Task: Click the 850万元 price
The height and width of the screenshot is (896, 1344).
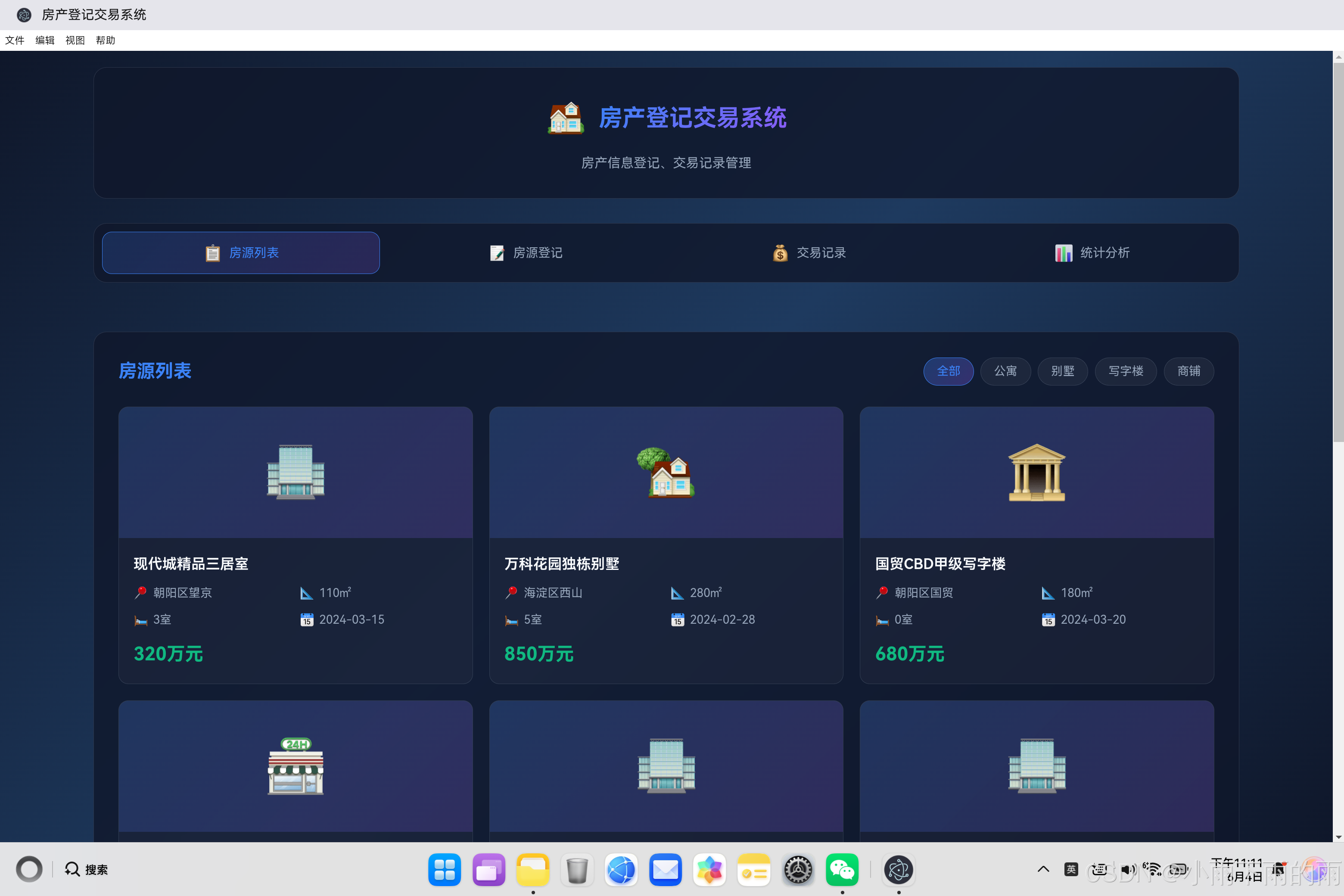Action: (539, 654)
